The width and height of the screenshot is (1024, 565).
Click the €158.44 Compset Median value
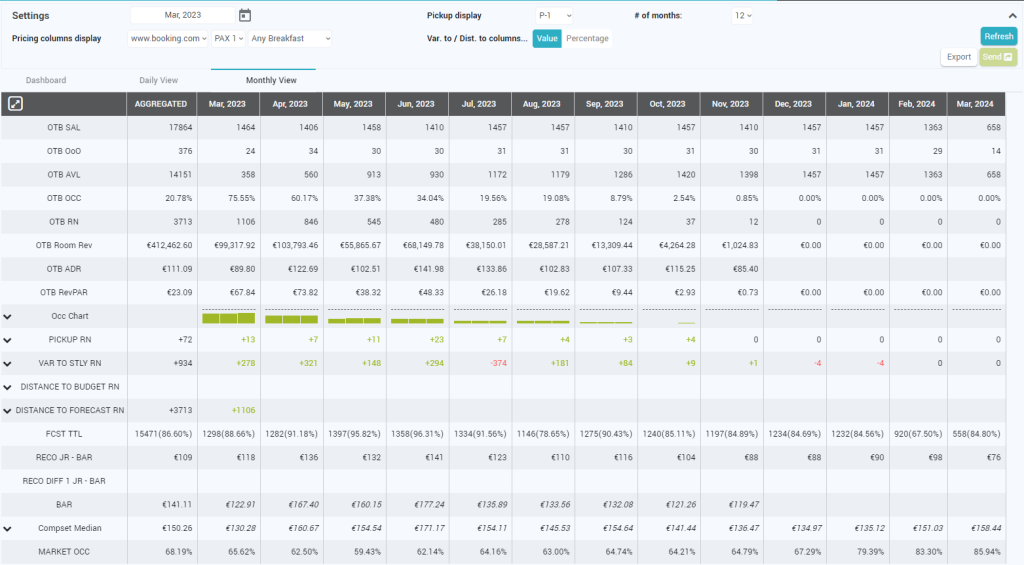pos(985,528)
